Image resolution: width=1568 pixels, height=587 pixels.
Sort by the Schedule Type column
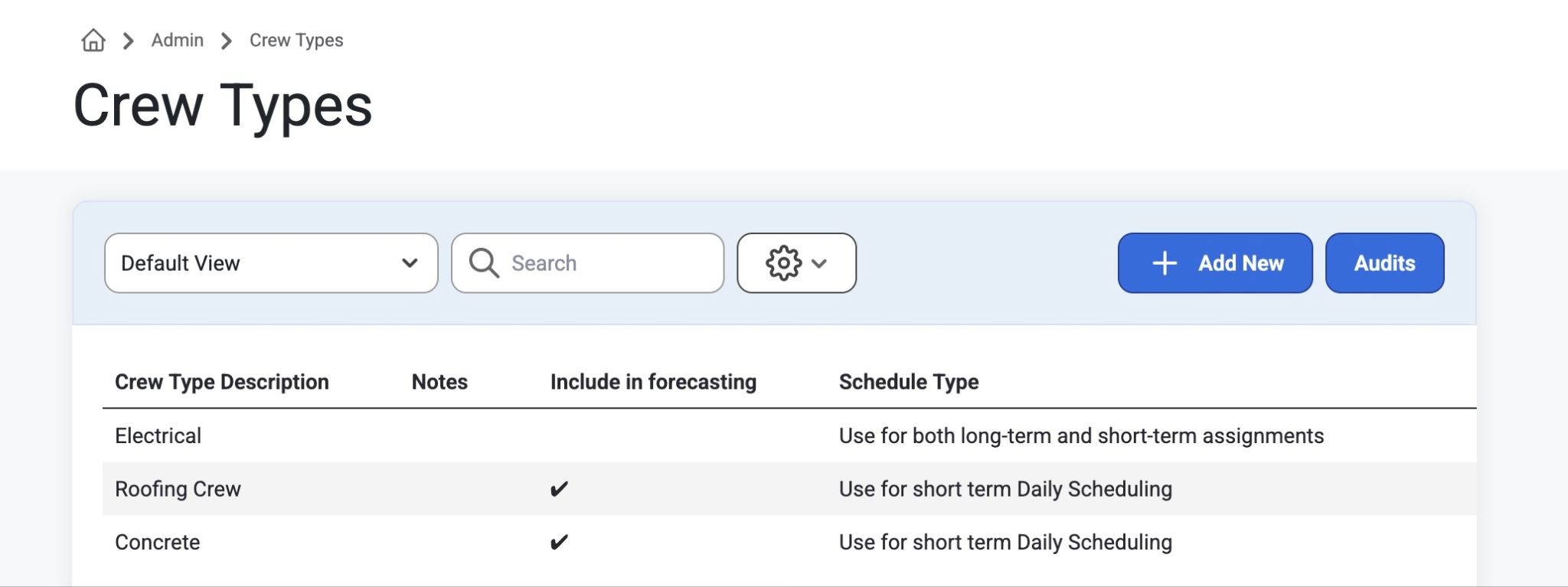(909, 382)
